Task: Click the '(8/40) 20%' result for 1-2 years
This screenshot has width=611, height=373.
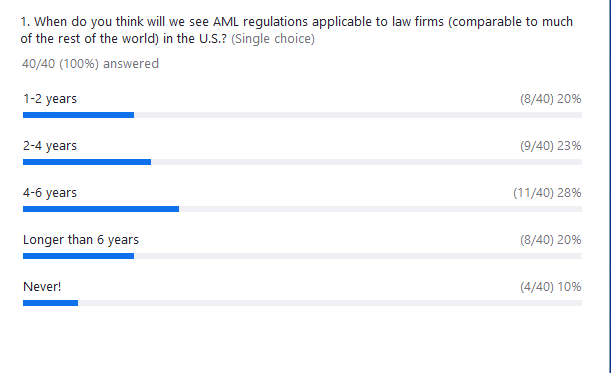Action: 550,99
